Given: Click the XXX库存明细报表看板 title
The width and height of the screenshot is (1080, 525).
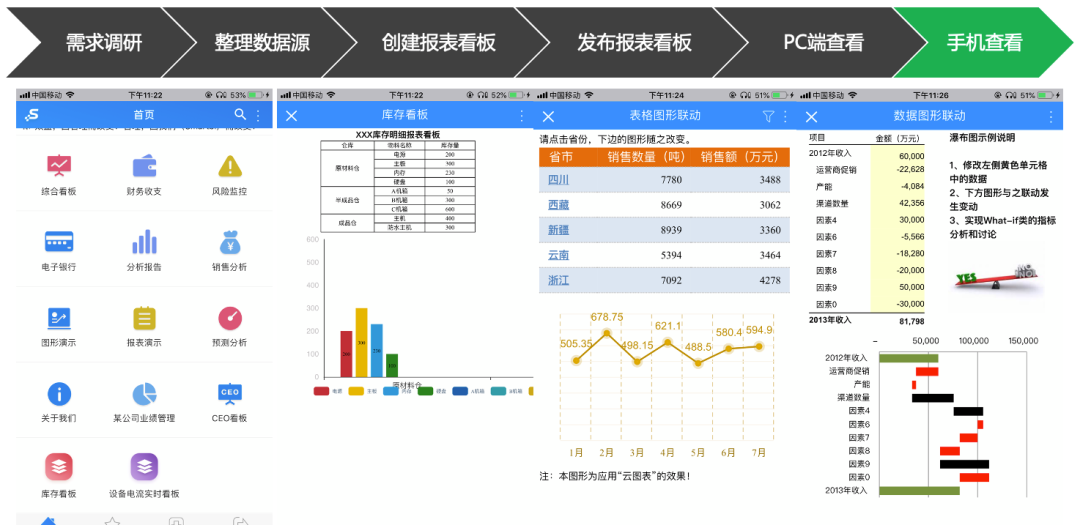Looking at the screenshot, I should coord(397,134).
